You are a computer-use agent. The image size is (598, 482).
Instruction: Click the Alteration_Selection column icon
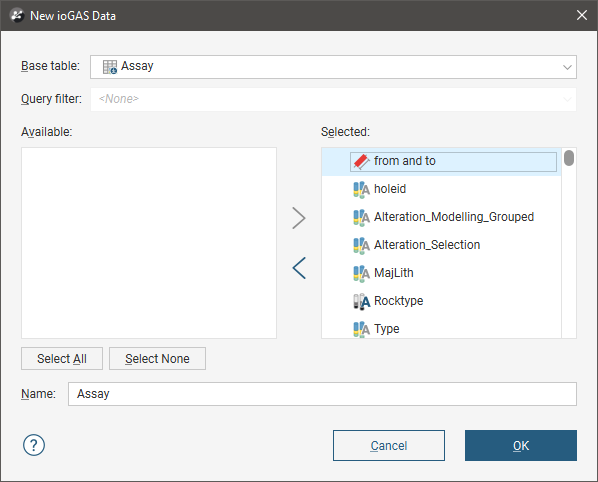click(x=361, y=245)
